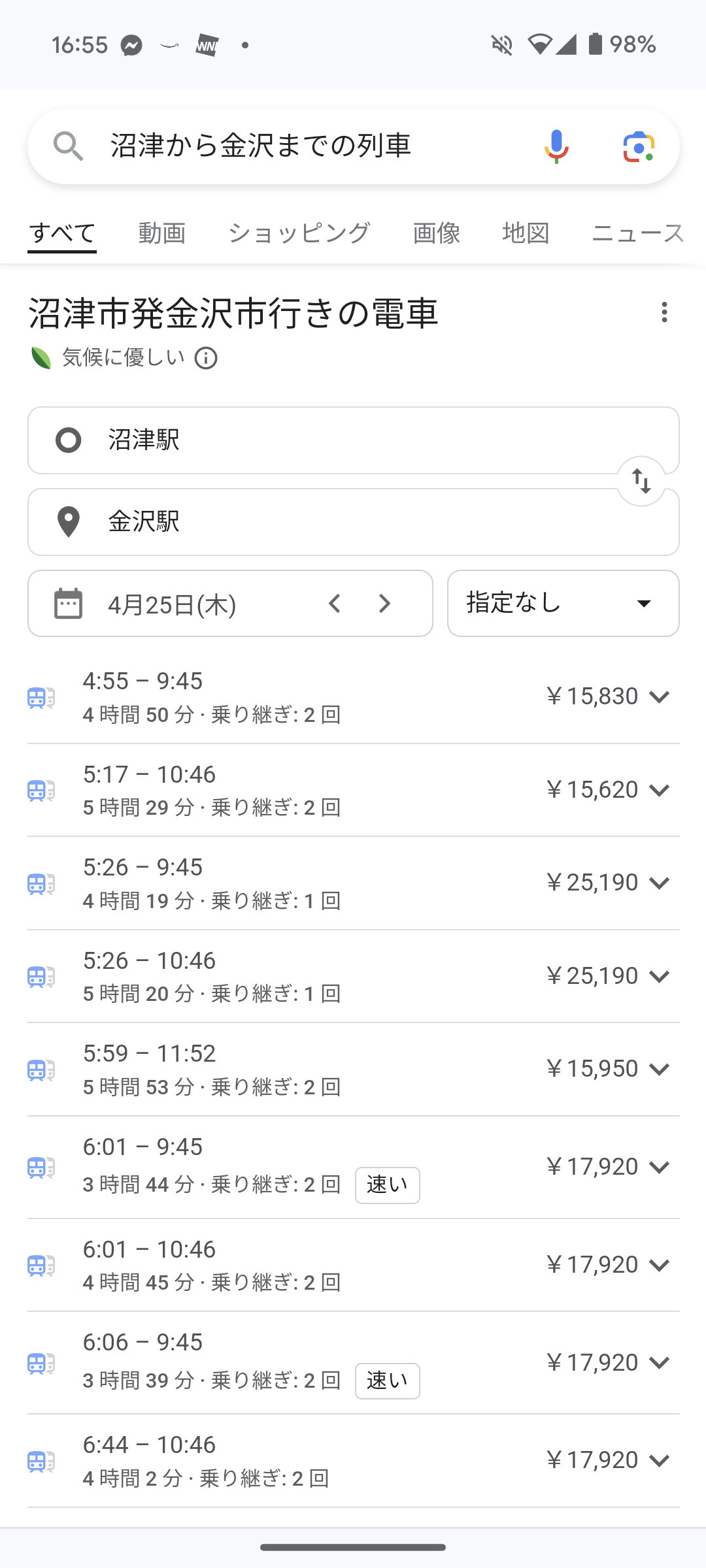Tap the voice search microphone icon
706x1568 pixels.
tap(556, 146)
